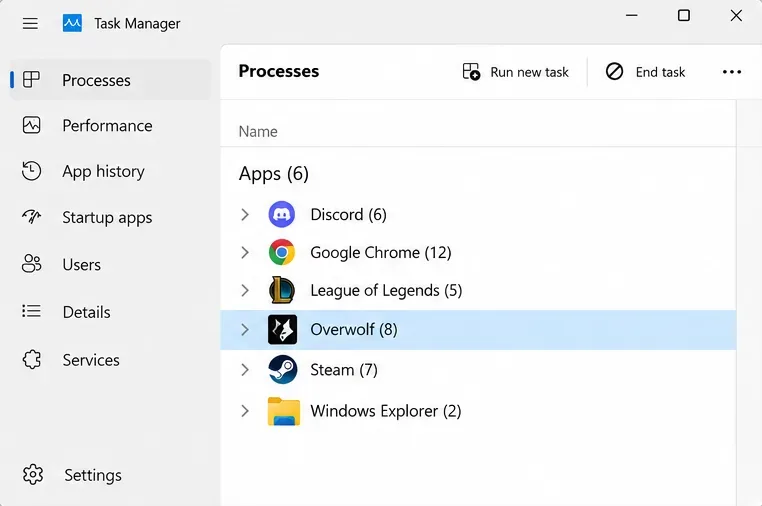
Task: Go to the Users page
Action: point(111,264)
